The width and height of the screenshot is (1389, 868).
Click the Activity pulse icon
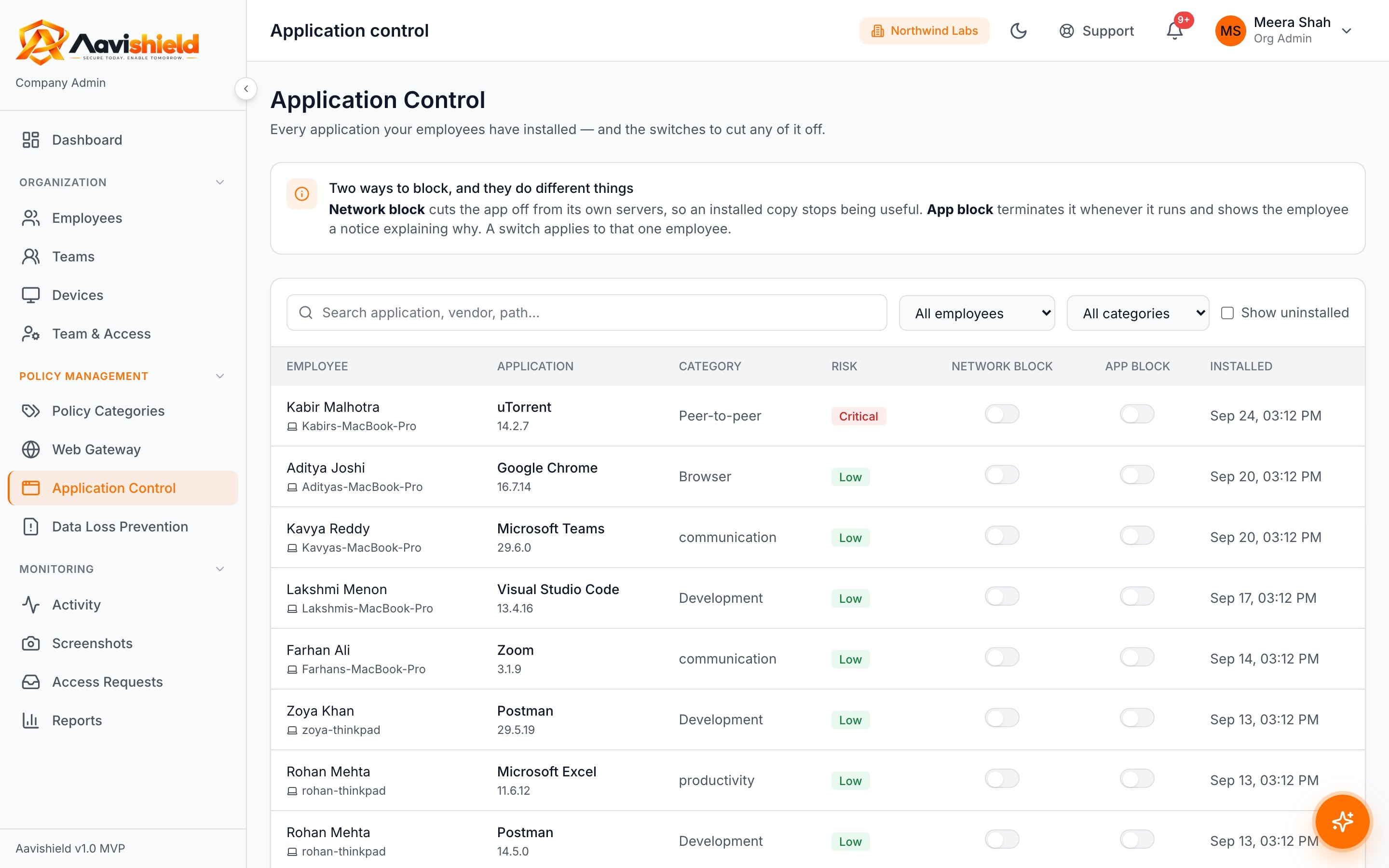pos(30,605)
